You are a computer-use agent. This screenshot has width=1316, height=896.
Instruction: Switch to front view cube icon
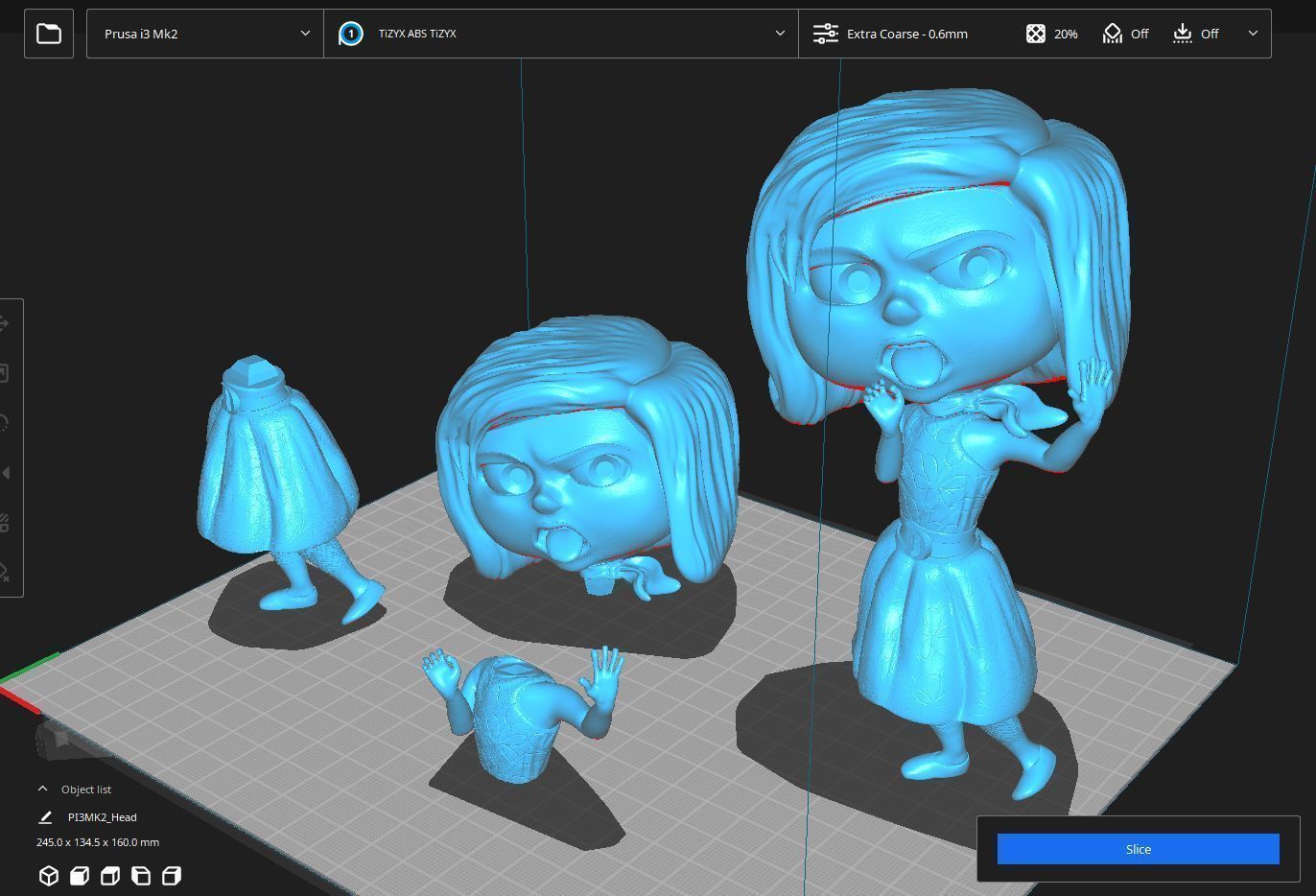tap(80, 876)
